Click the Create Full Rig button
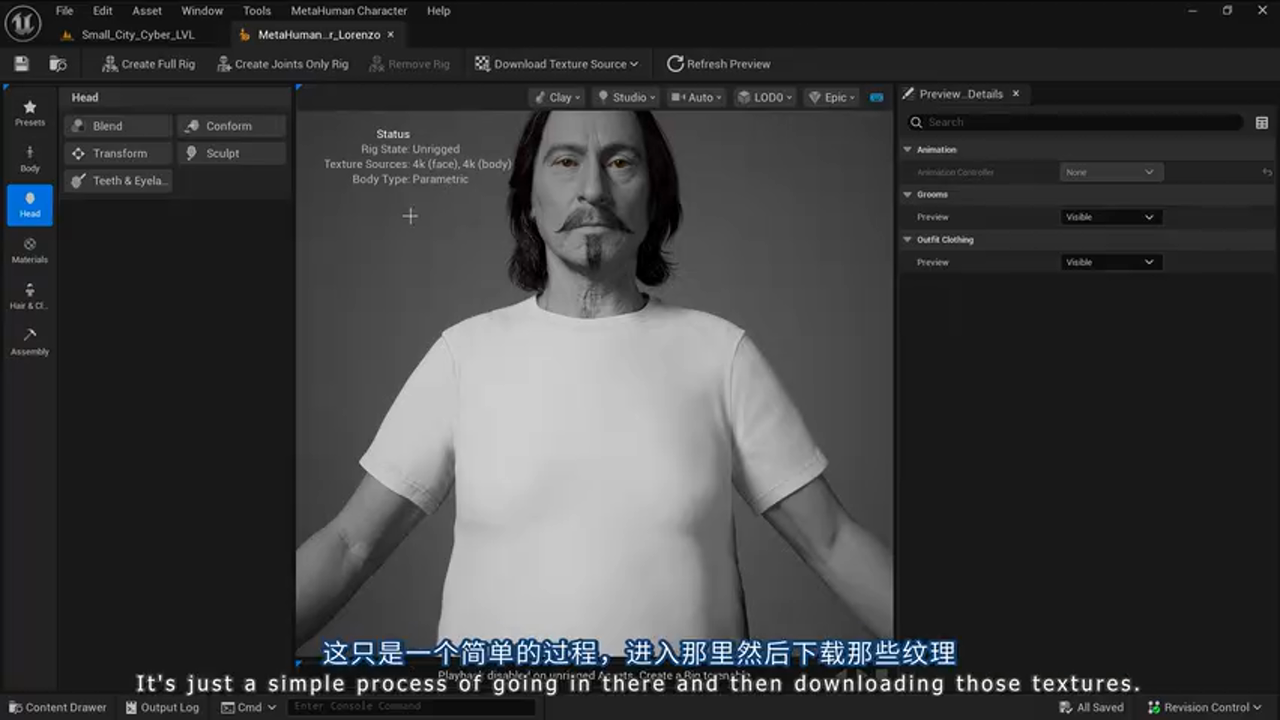Screen dimensions: 1280x720 (x=147, y=63)
